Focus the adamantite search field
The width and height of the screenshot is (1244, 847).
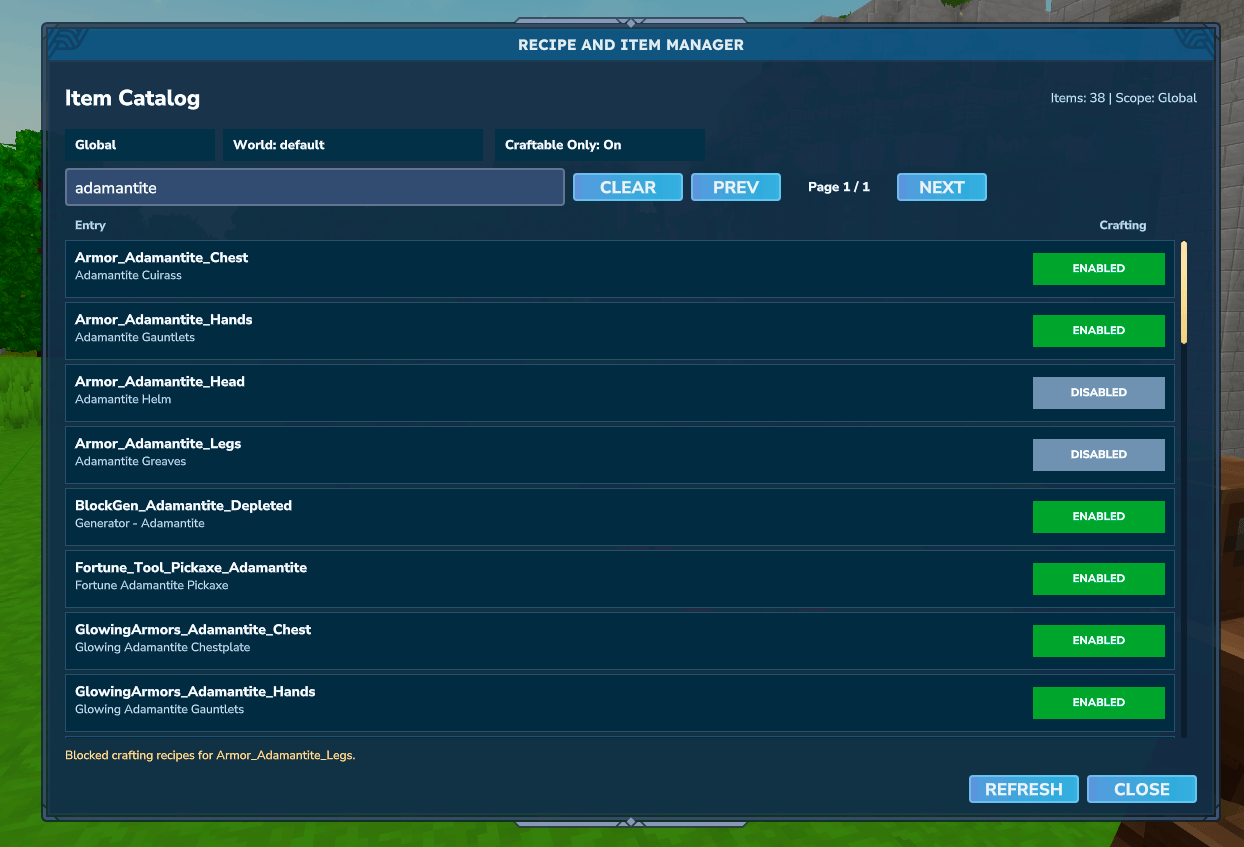coord(315,187)
